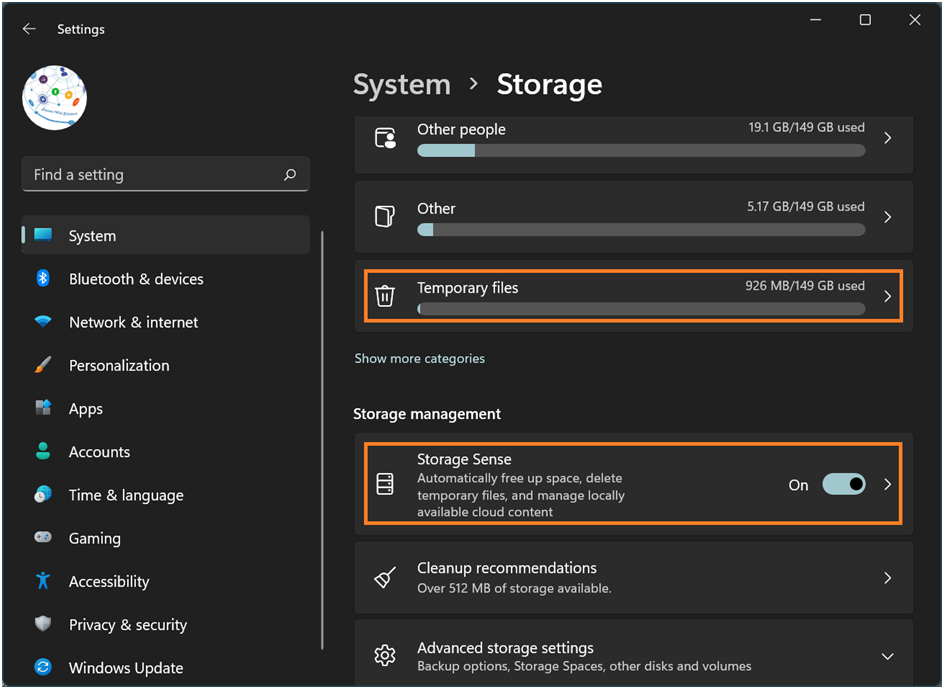Turn off the Storage Sense toggle

click(x=844, y=484)
